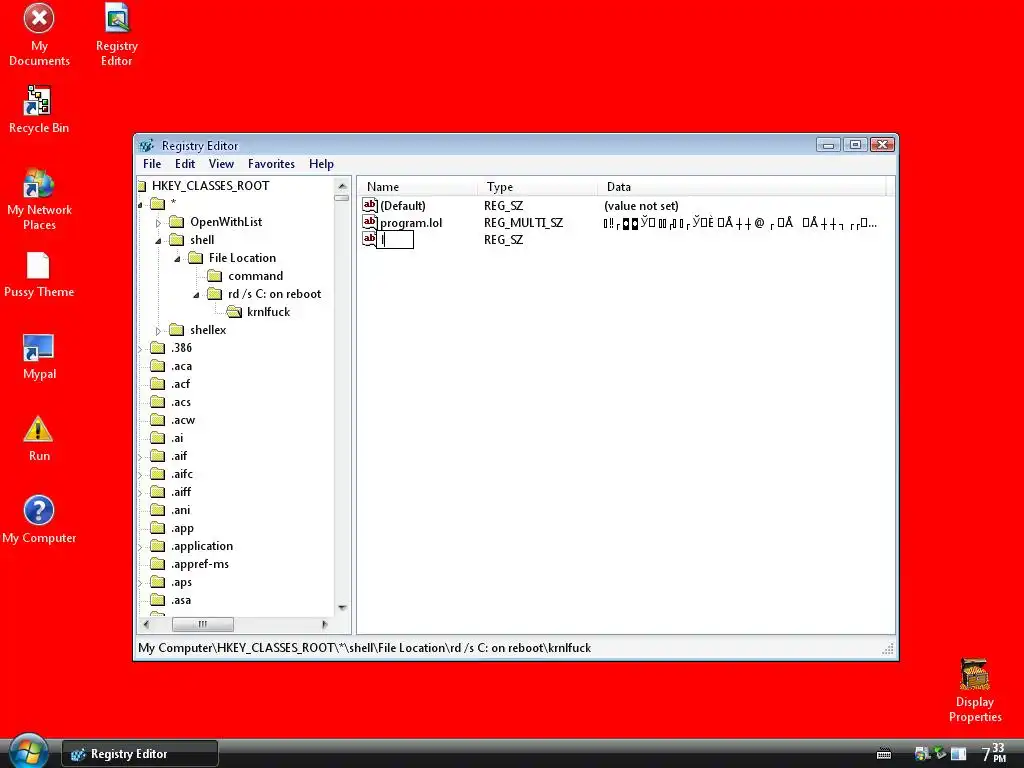Select the .ai tree key

click(x=177, y=438)
